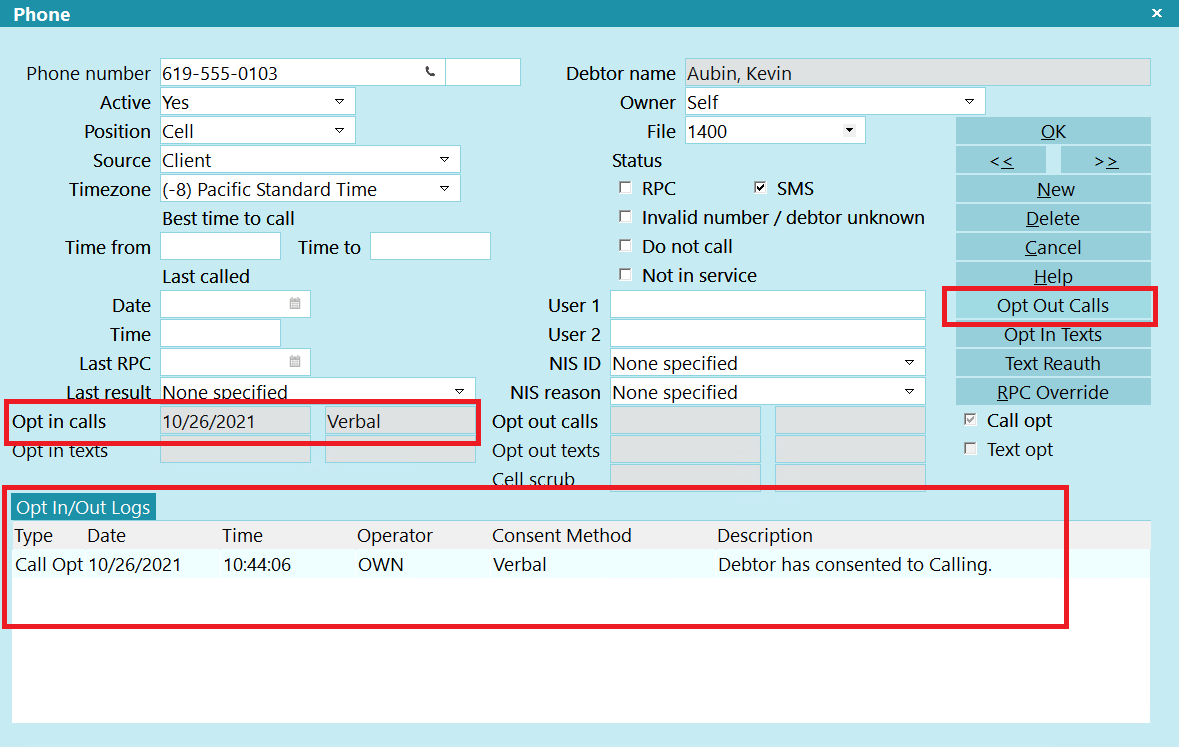
Task: Click the Opt In Texts button
Action: (1053, 335)
